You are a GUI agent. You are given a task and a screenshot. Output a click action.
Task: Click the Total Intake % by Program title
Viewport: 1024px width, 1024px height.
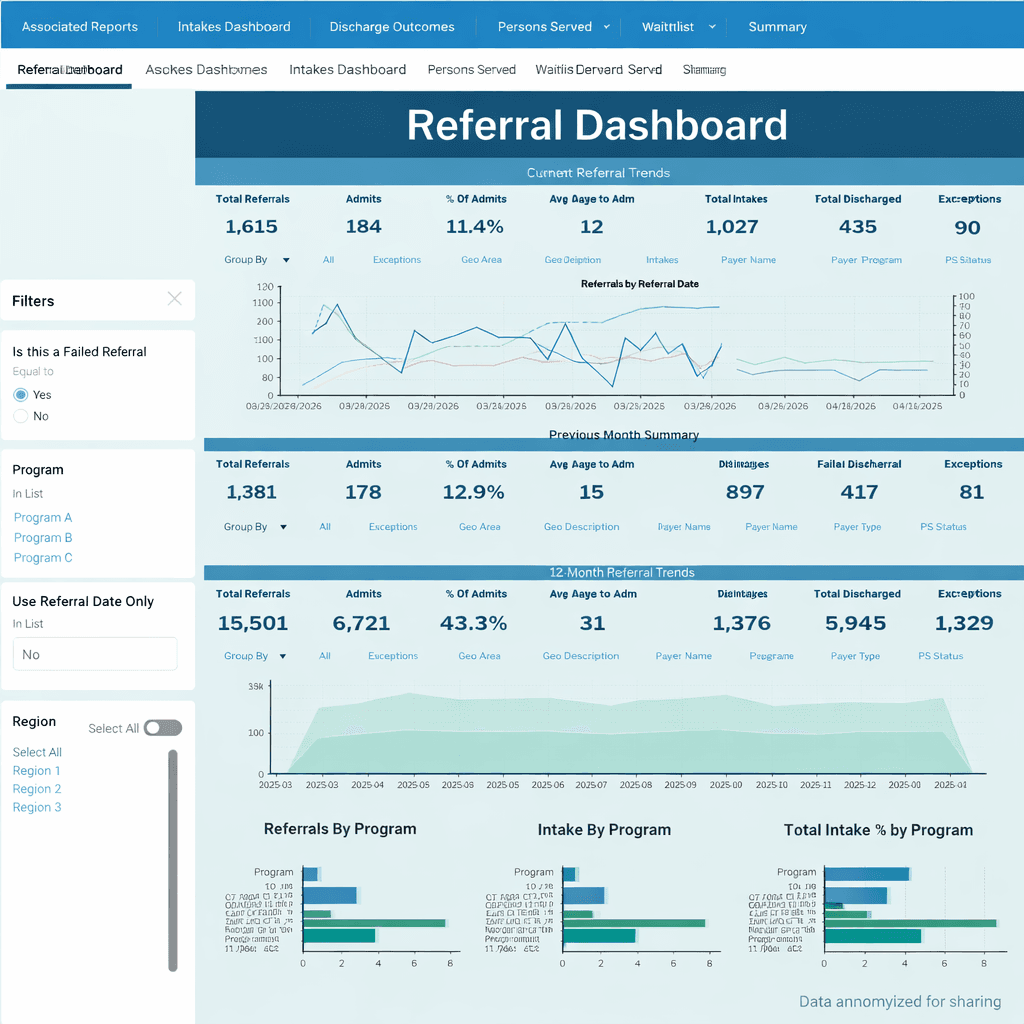[x=878, y=830]
